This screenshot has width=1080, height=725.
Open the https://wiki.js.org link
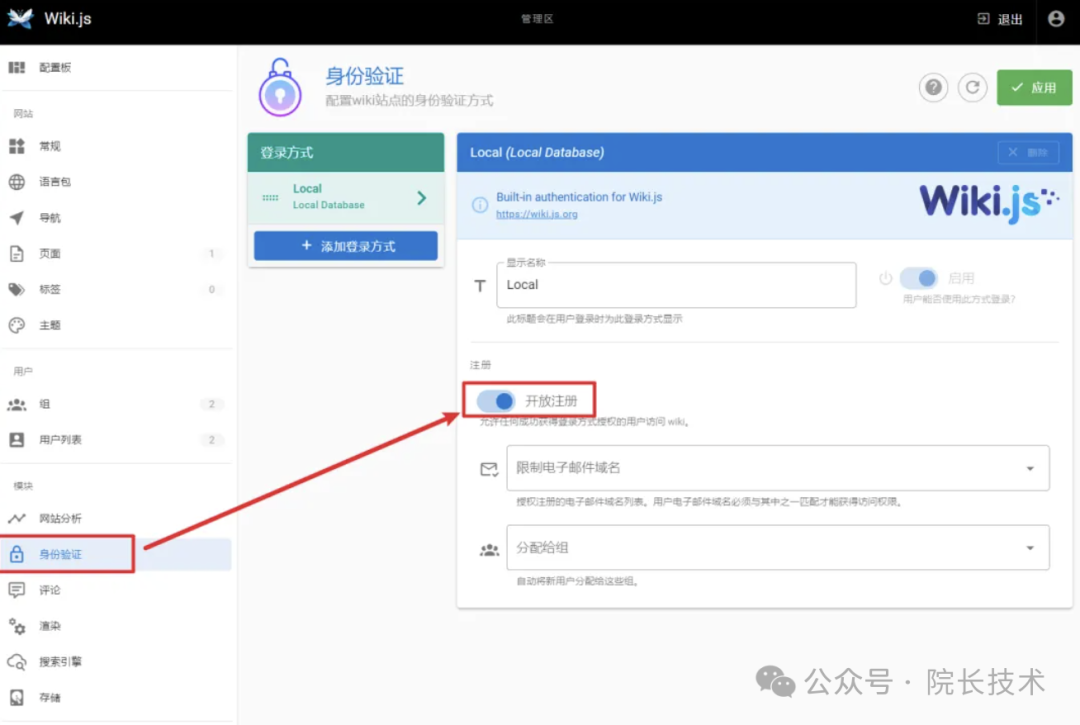(x=537, y=214)
